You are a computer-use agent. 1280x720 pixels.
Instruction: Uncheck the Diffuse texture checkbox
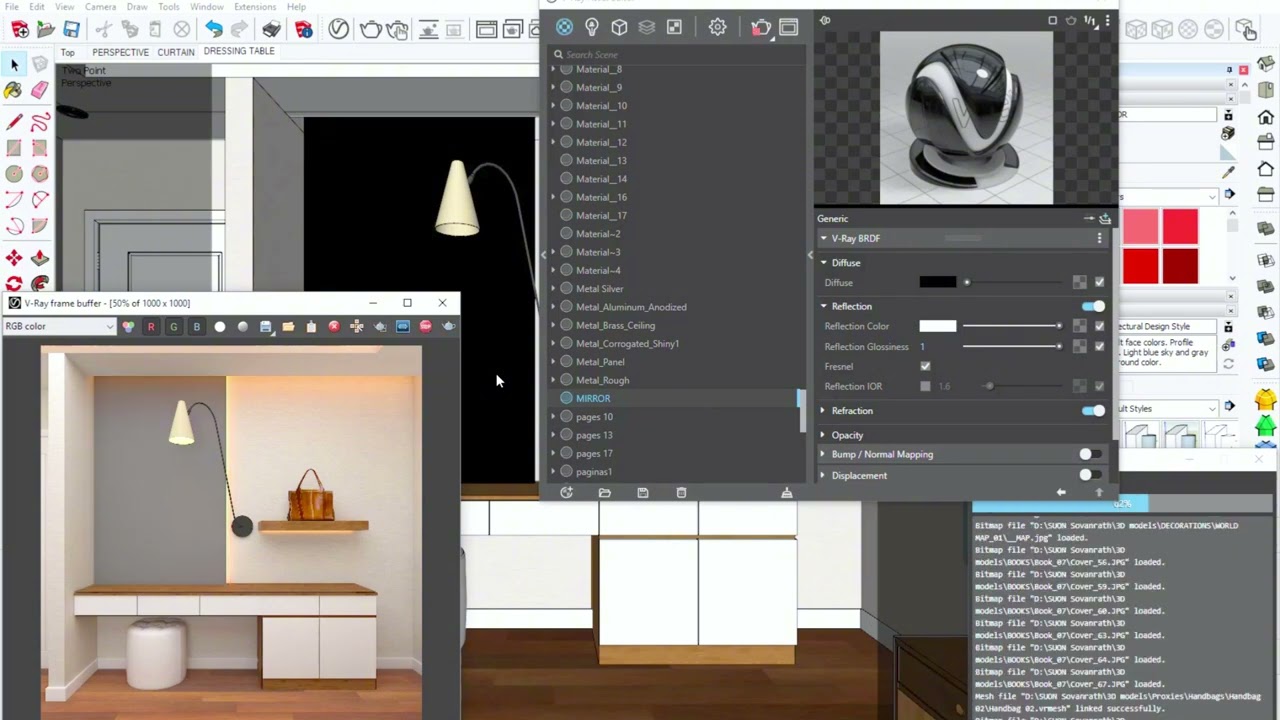(x=1099, y=282)
